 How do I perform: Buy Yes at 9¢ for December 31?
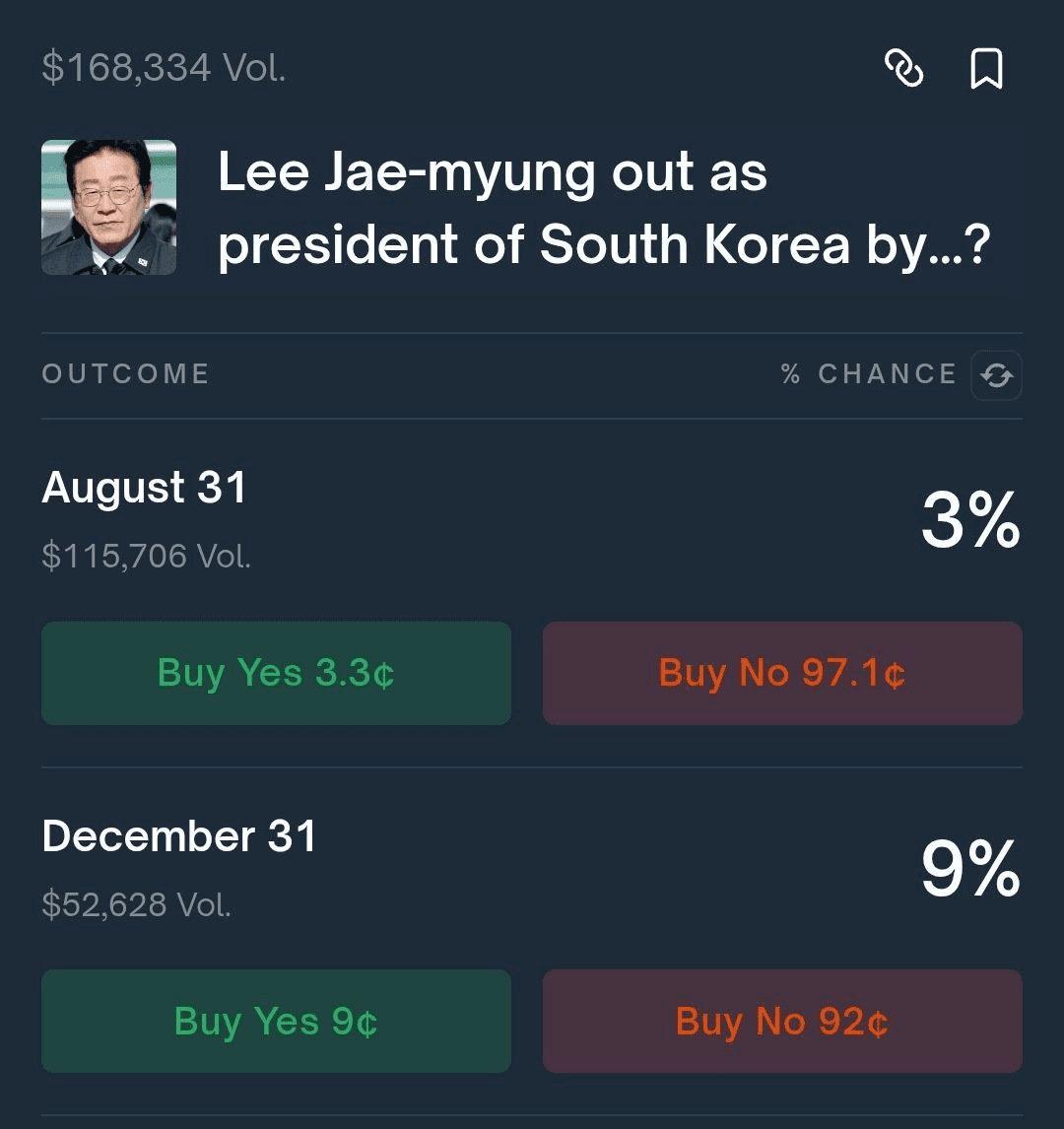coord(277,1021)
